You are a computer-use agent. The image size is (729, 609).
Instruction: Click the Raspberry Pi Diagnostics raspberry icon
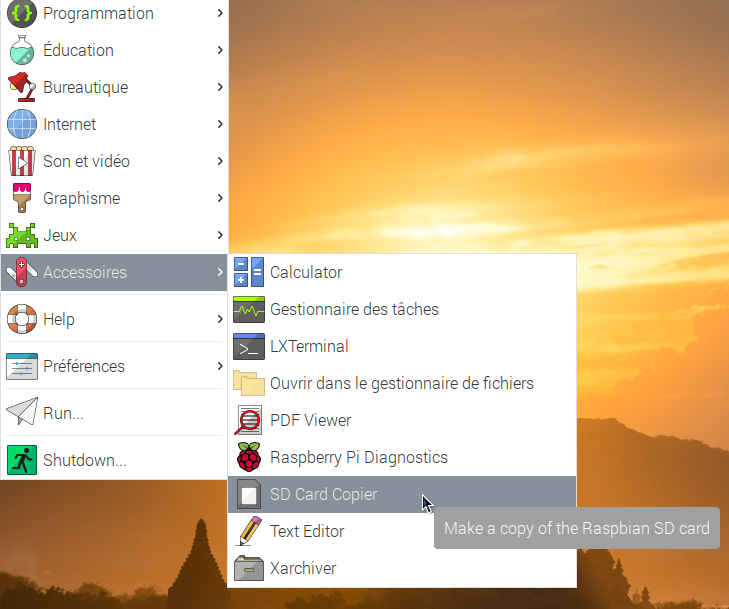click(x=249, y=457)
